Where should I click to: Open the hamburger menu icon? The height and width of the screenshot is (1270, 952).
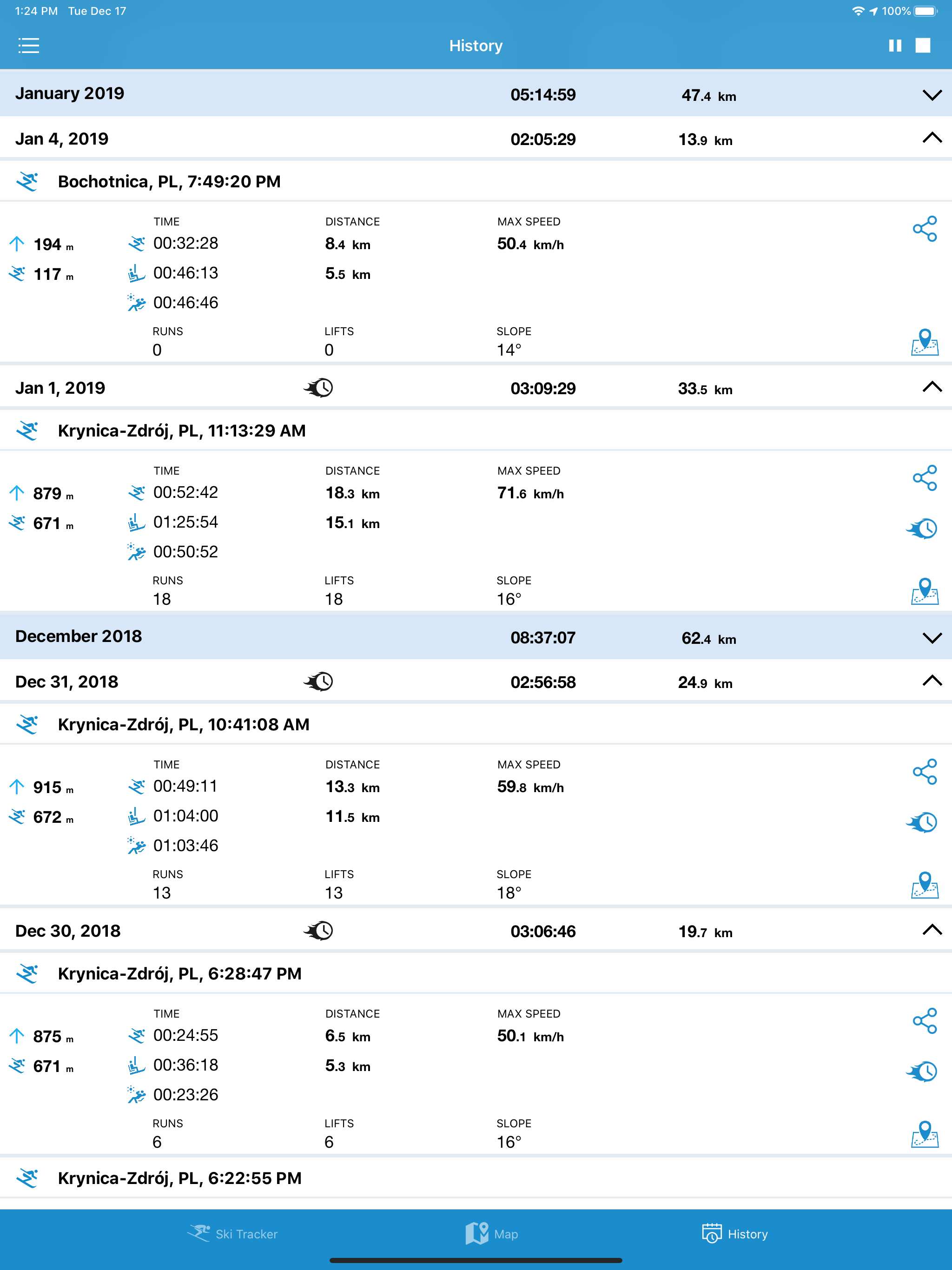[x=28, y=46]
